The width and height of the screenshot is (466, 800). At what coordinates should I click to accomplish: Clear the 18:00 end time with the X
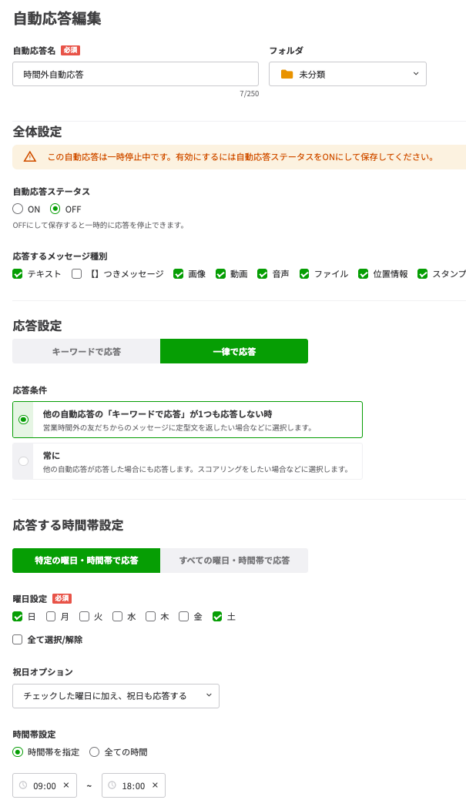point(155,785)
